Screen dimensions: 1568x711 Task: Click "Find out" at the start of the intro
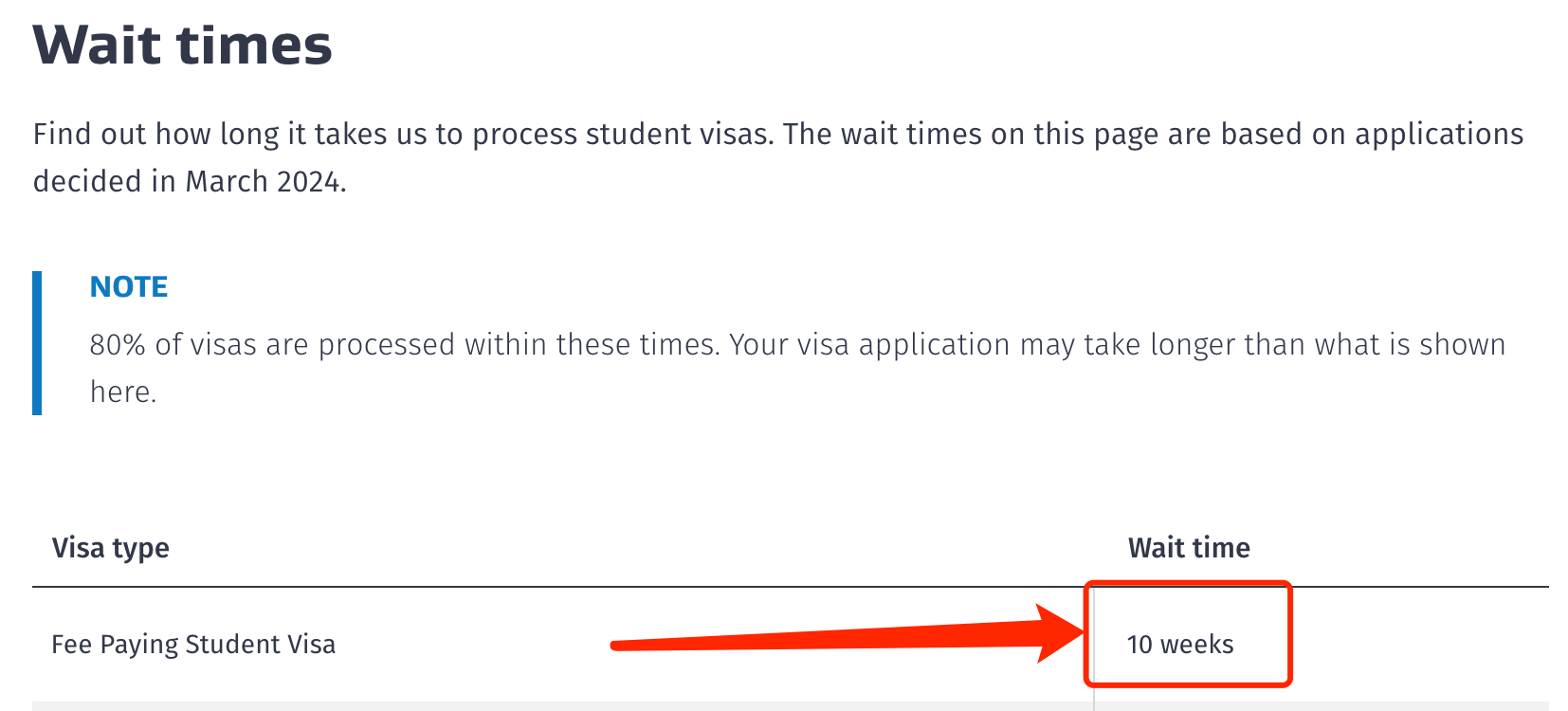[90, 134]
